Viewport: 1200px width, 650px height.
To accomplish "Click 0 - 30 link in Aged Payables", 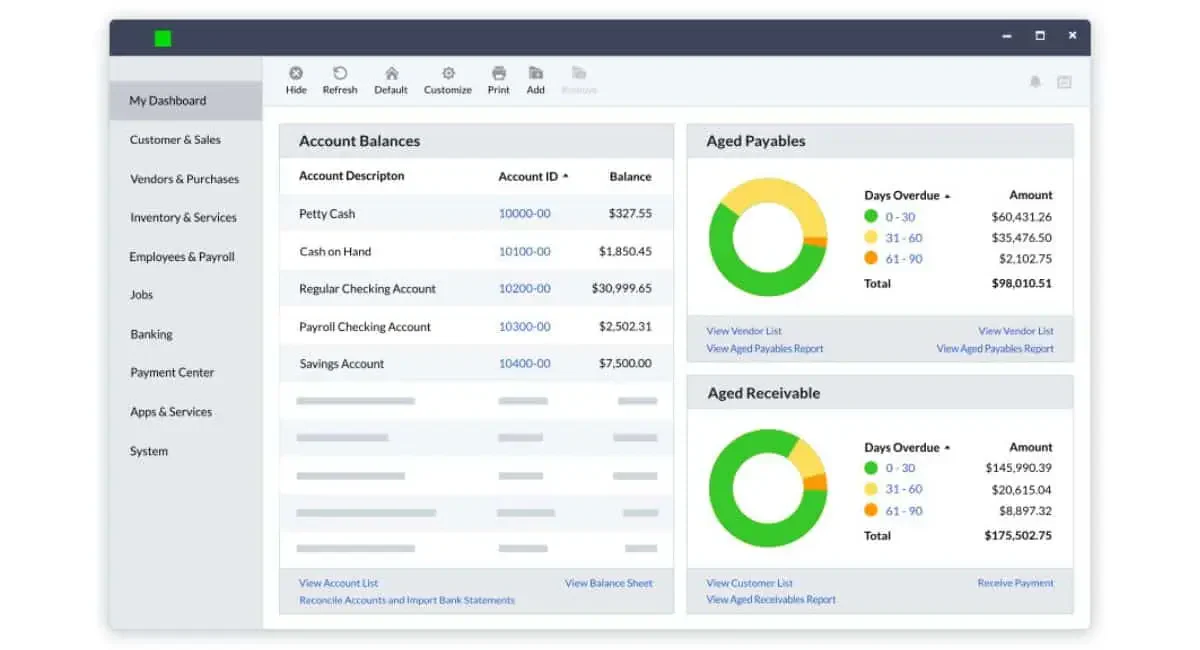I will pos(900,217).
